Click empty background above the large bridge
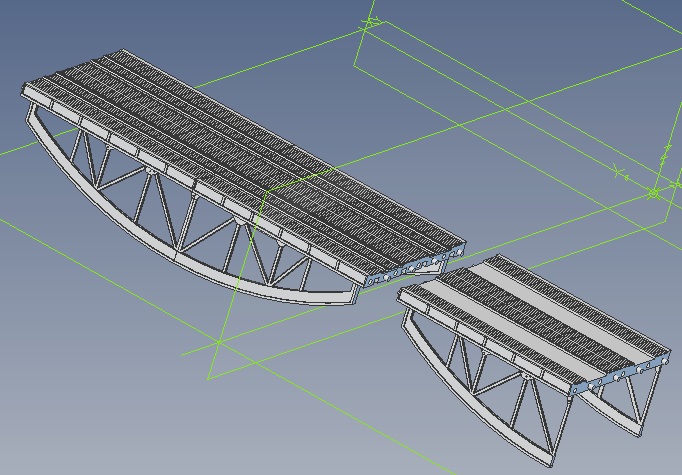 click(217, 26)
